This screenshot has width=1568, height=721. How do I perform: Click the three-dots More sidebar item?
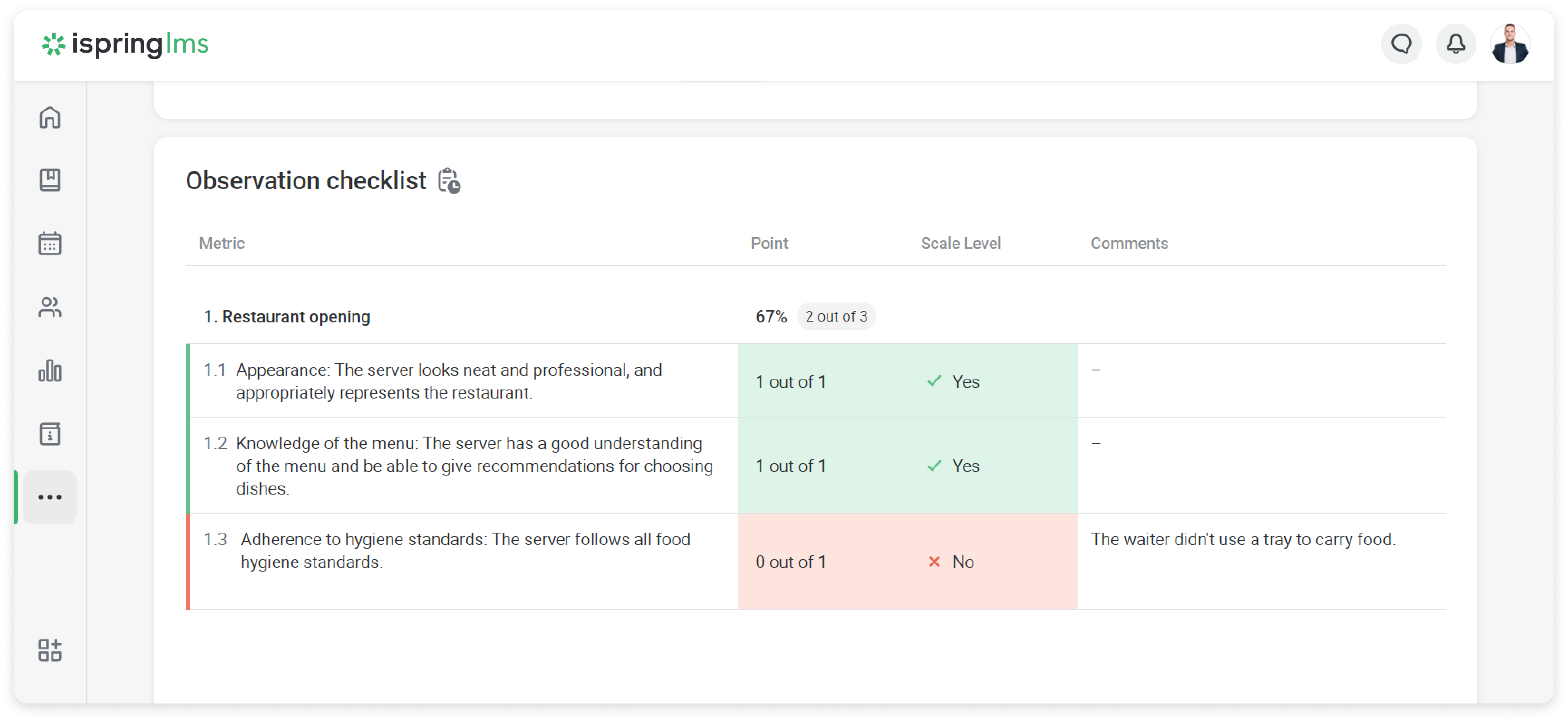pyautogui.click(x=49, y=497)
